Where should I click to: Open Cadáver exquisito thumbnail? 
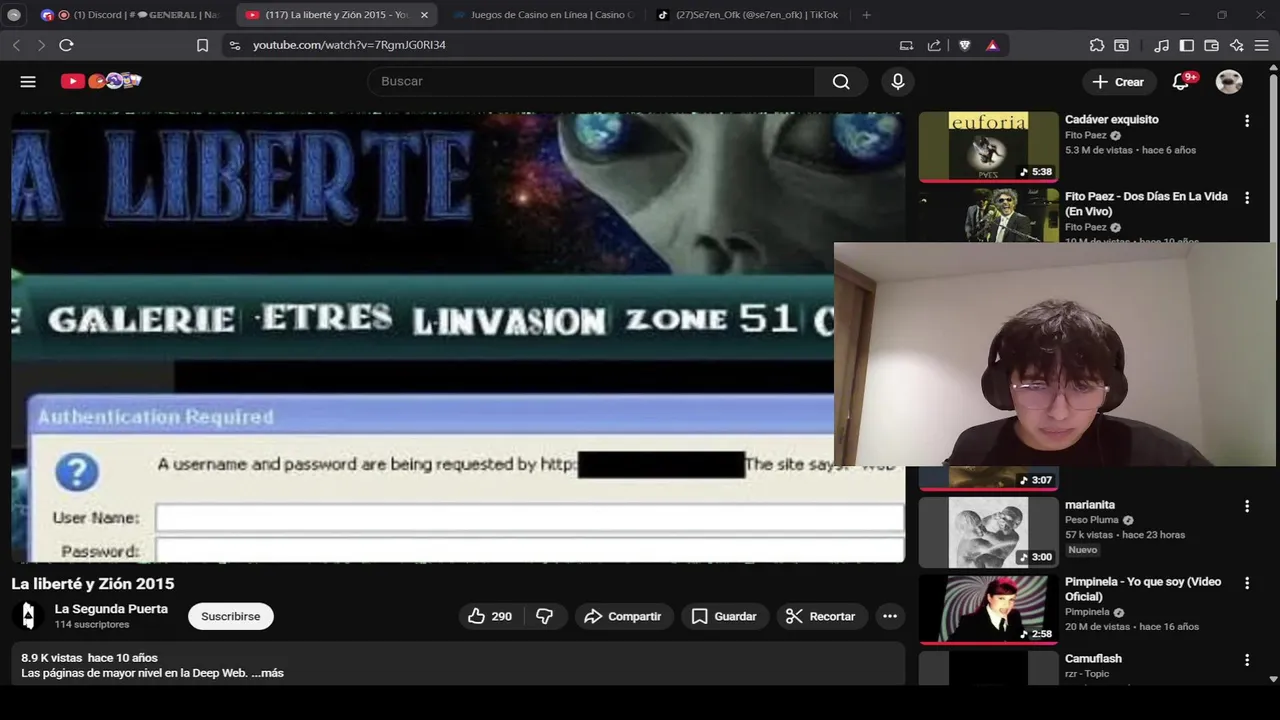(x=988, y=146)
